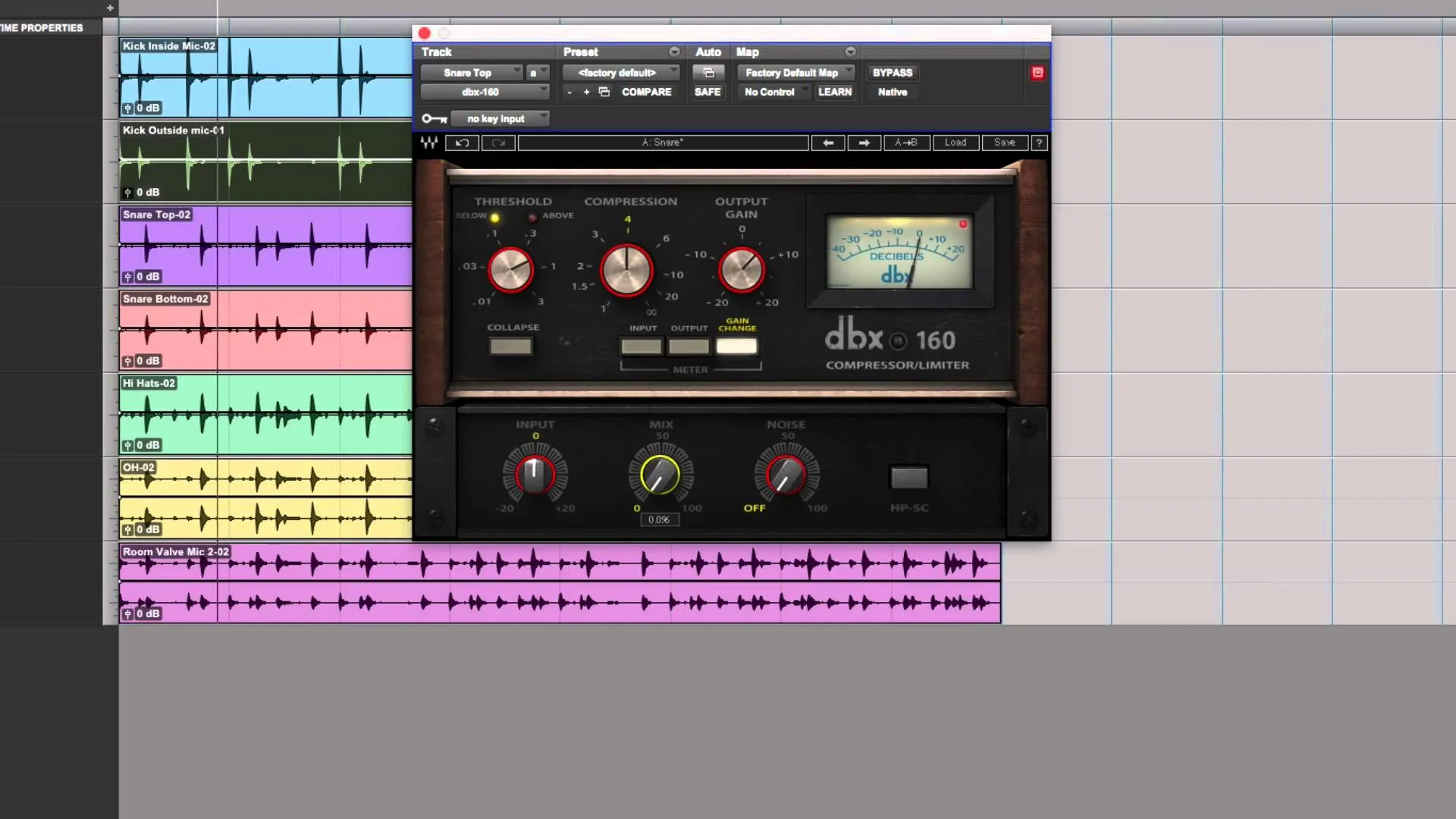This screenshot has width=1456, height=819.
Task: Adjust the MIX knob on the dbx-160
Action: tap(660, 475)
